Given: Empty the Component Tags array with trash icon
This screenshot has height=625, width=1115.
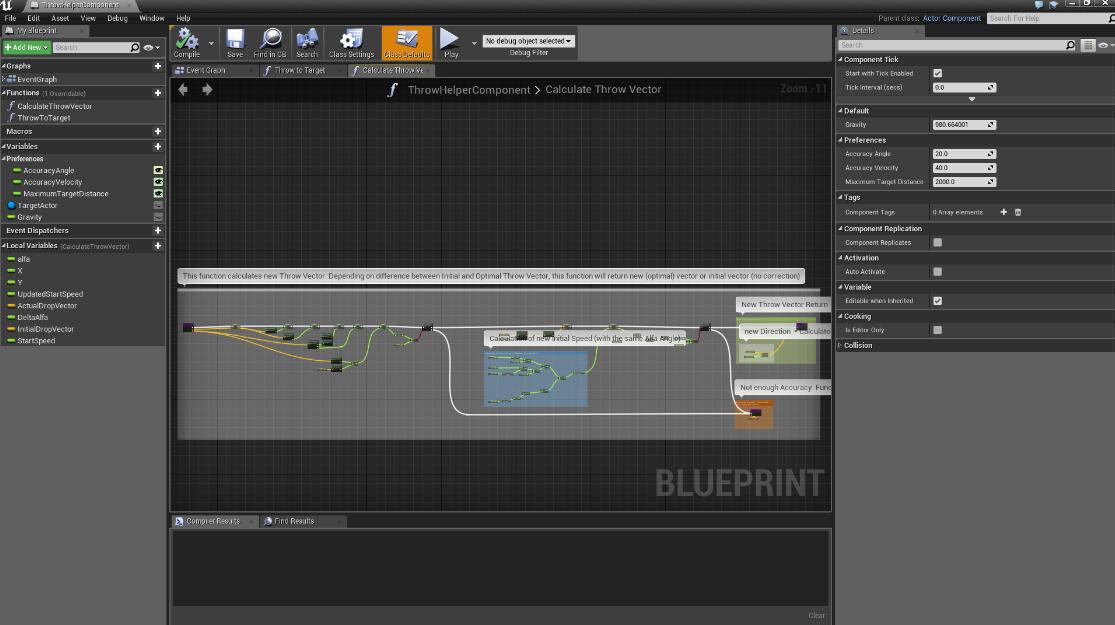Looking at the screenshot, I should [x=1018, y=212].
